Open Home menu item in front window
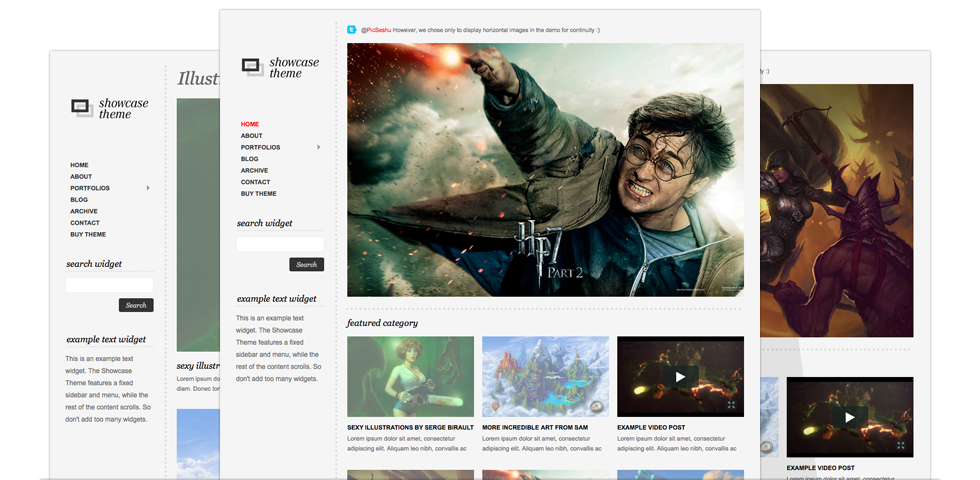 (249, 124)
